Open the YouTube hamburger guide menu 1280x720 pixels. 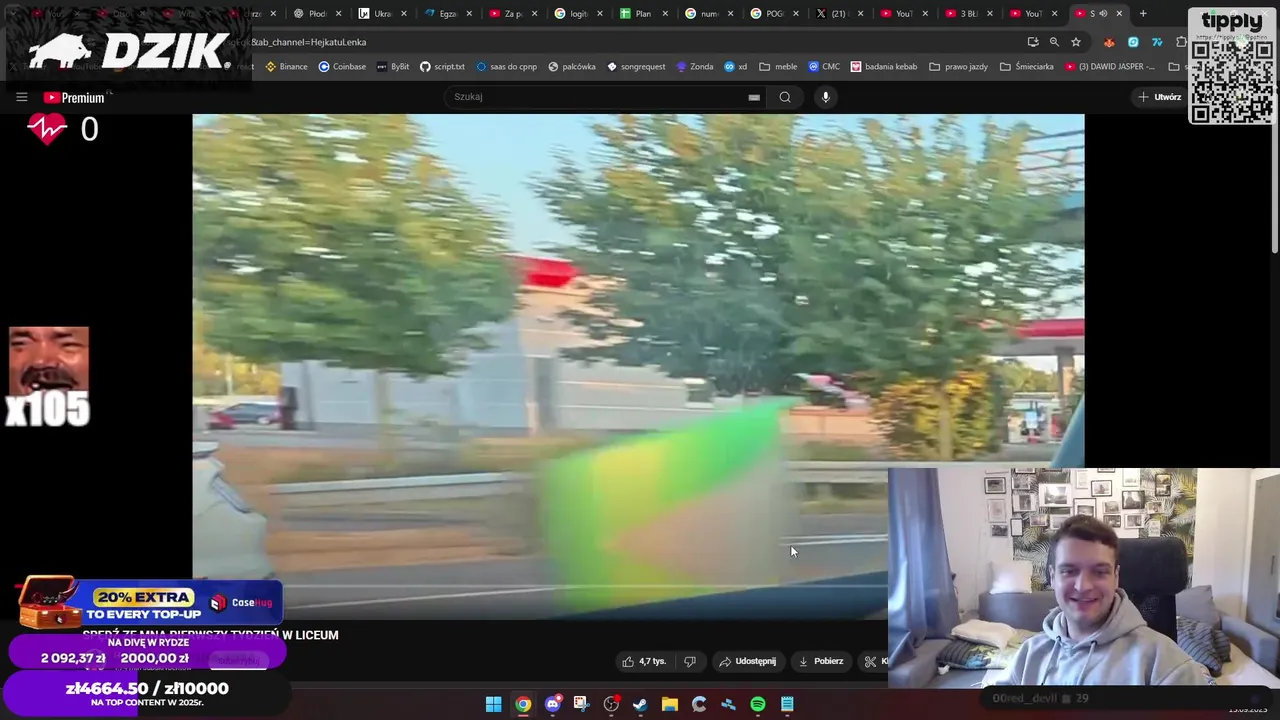point(21,97)
